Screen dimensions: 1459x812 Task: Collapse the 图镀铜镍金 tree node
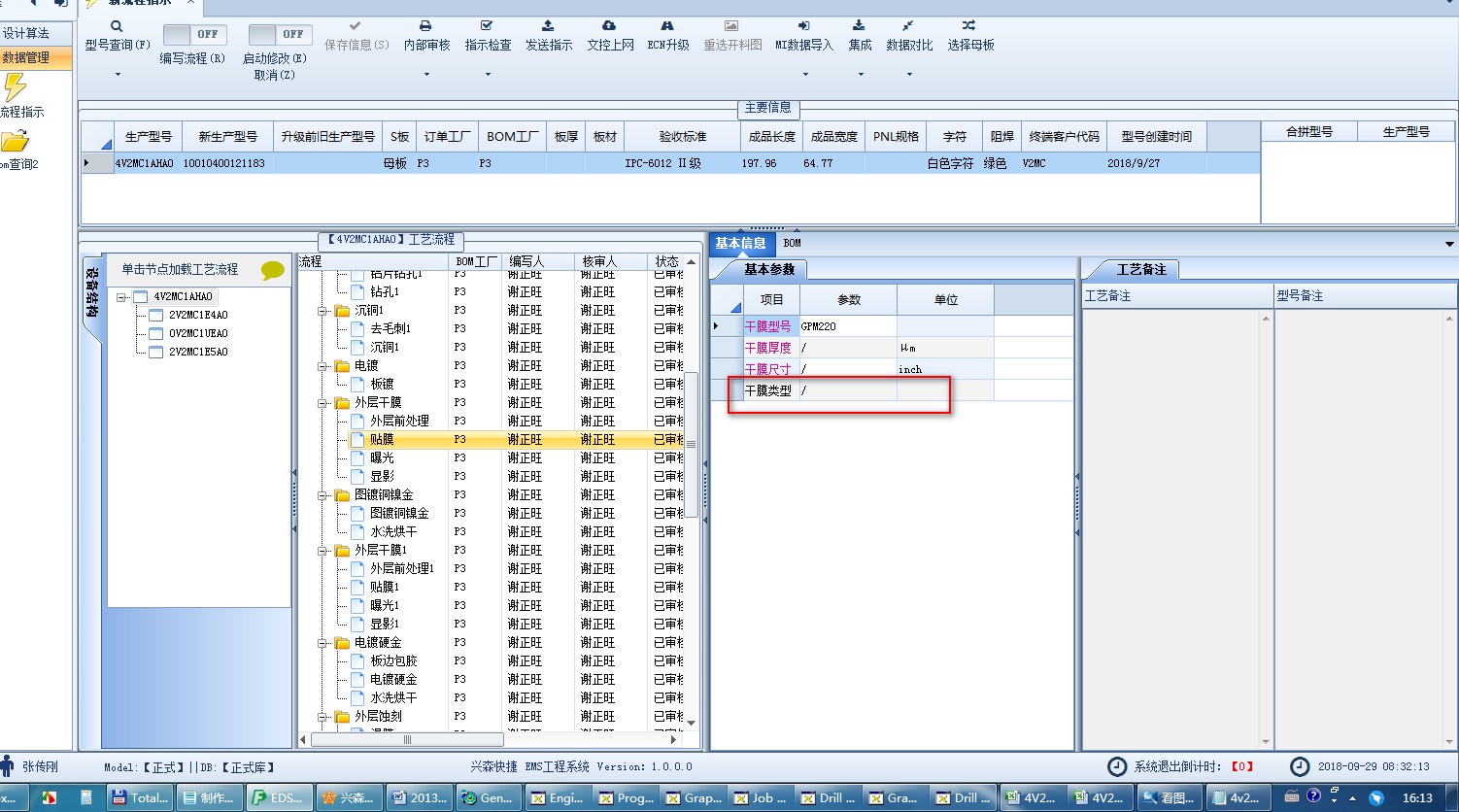click(x=322, y=495)
